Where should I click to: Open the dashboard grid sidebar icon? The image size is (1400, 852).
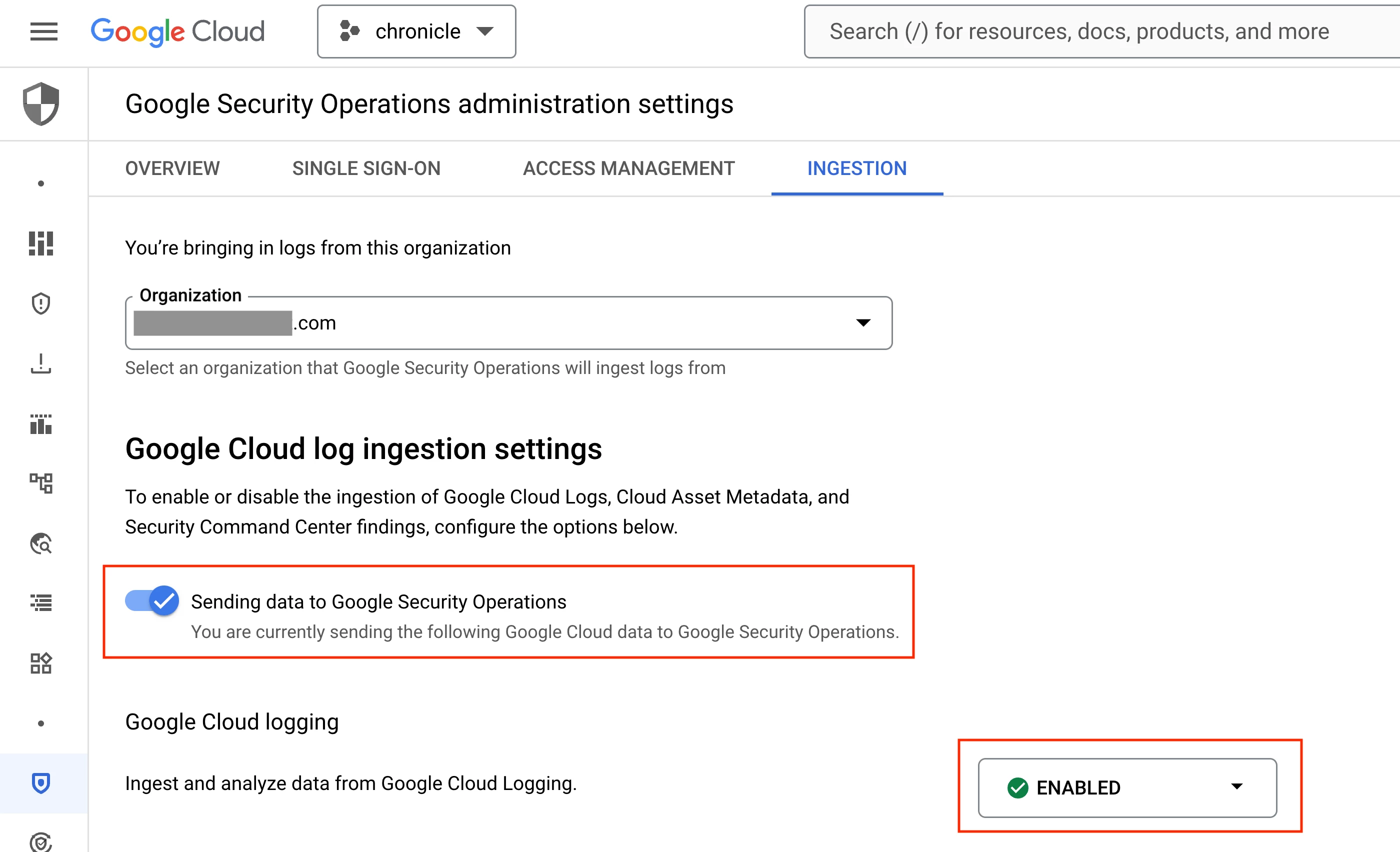pos(41,243)
